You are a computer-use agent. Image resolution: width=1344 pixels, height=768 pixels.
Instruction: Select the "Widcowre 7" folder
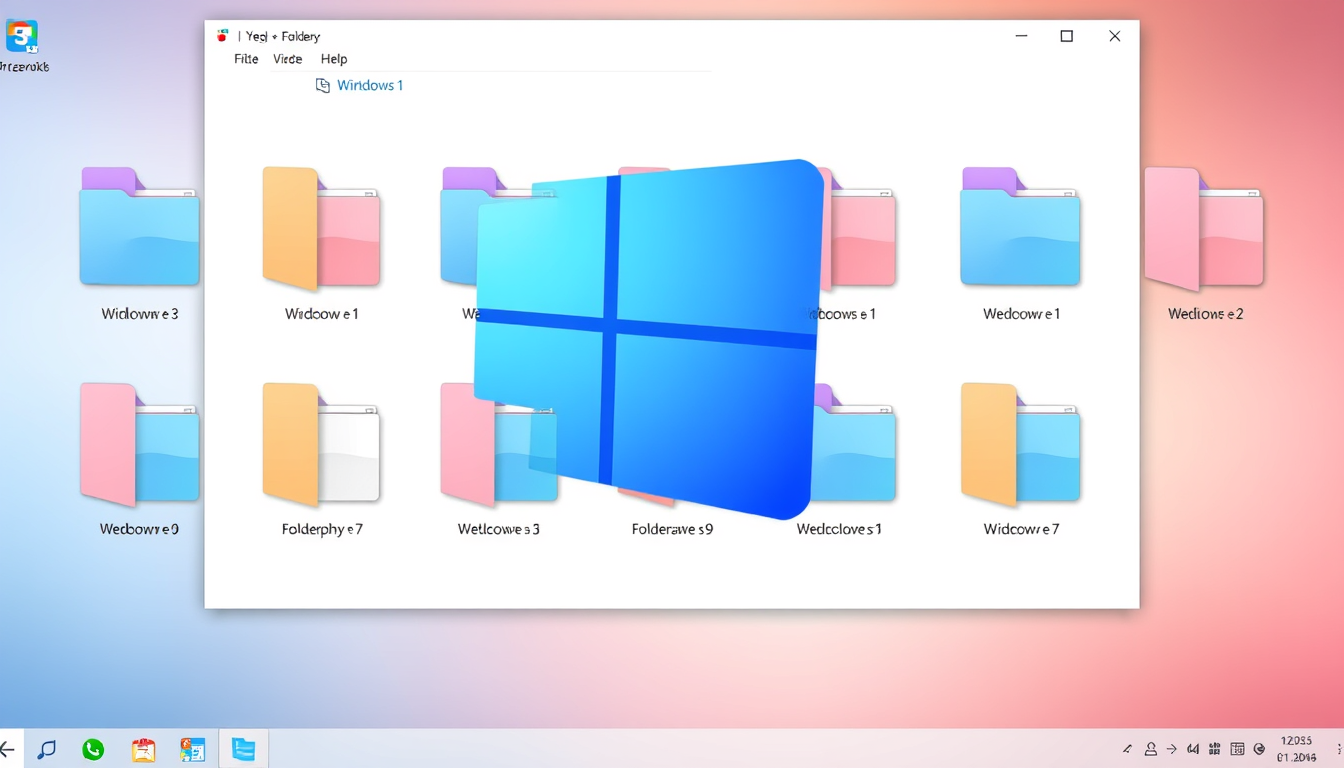1021,459
